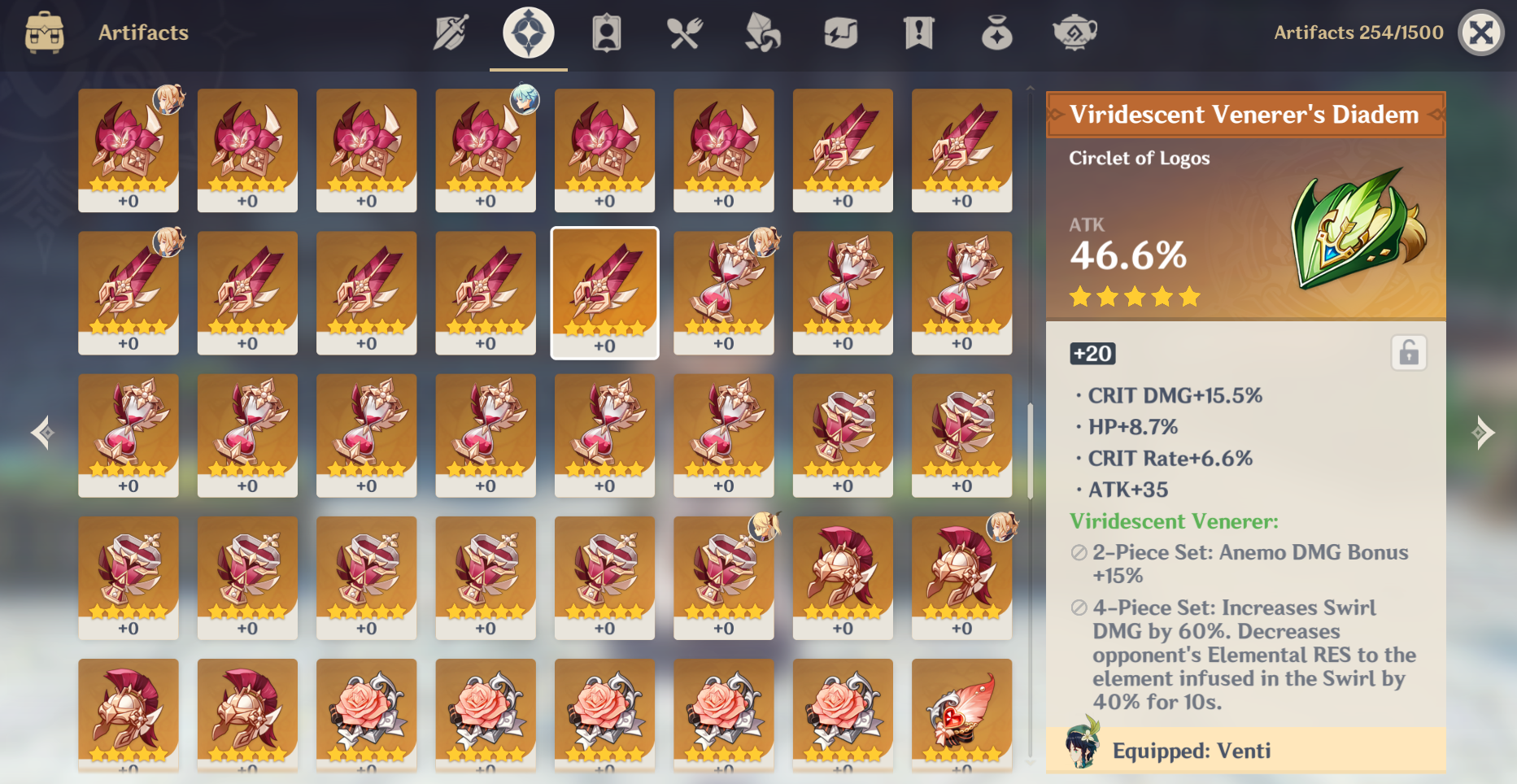Switch to the Materials tab

(x=763, y=33)
